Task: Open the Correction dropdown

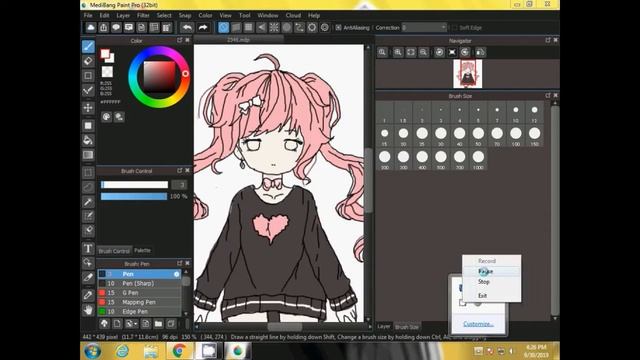Action: pyautogui.click(x=424, y=28)
